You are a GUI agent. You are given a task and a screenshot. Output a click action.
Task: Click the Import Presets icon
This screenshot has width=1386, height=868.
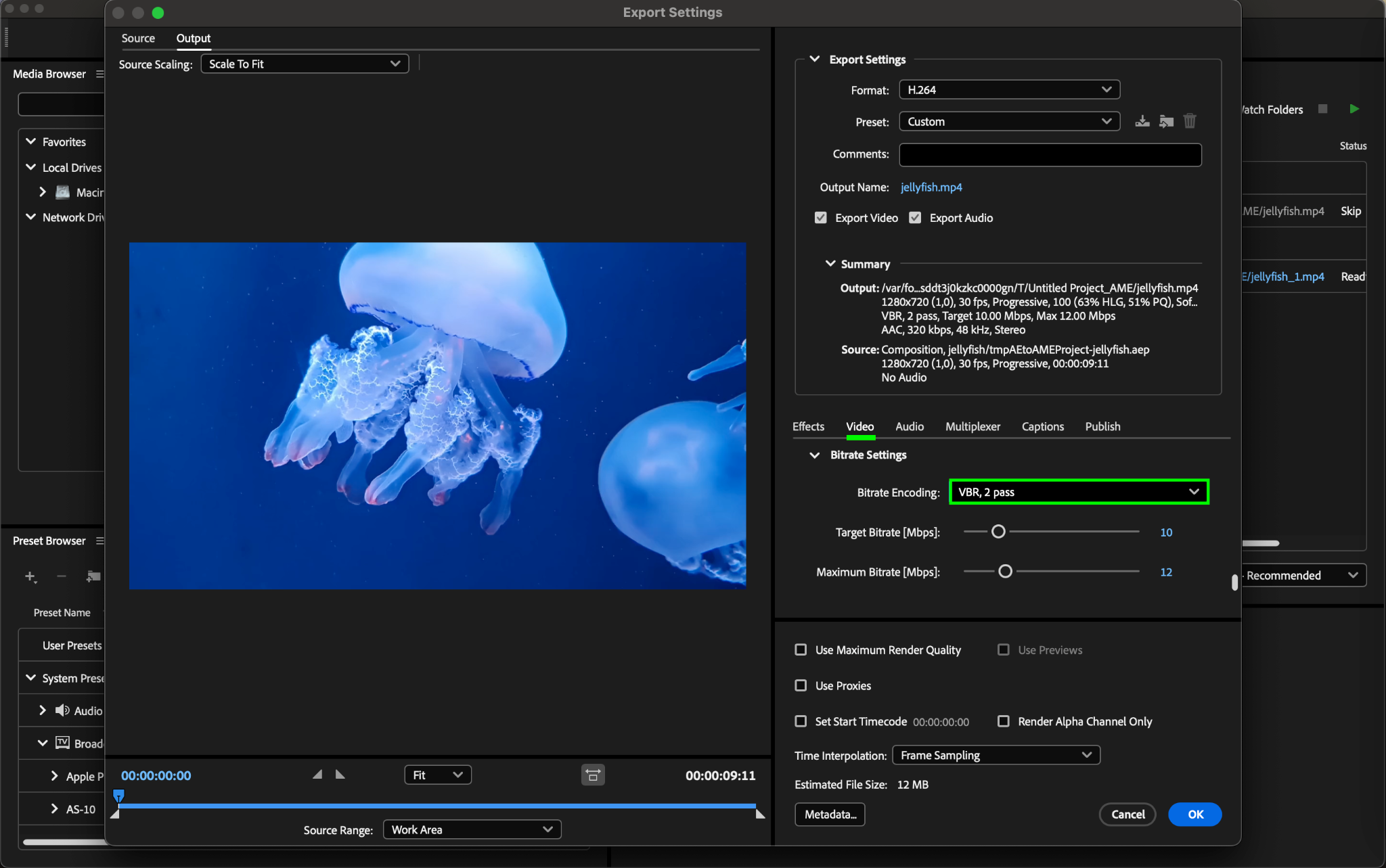pyautogui.click(x=1166, y=122)
